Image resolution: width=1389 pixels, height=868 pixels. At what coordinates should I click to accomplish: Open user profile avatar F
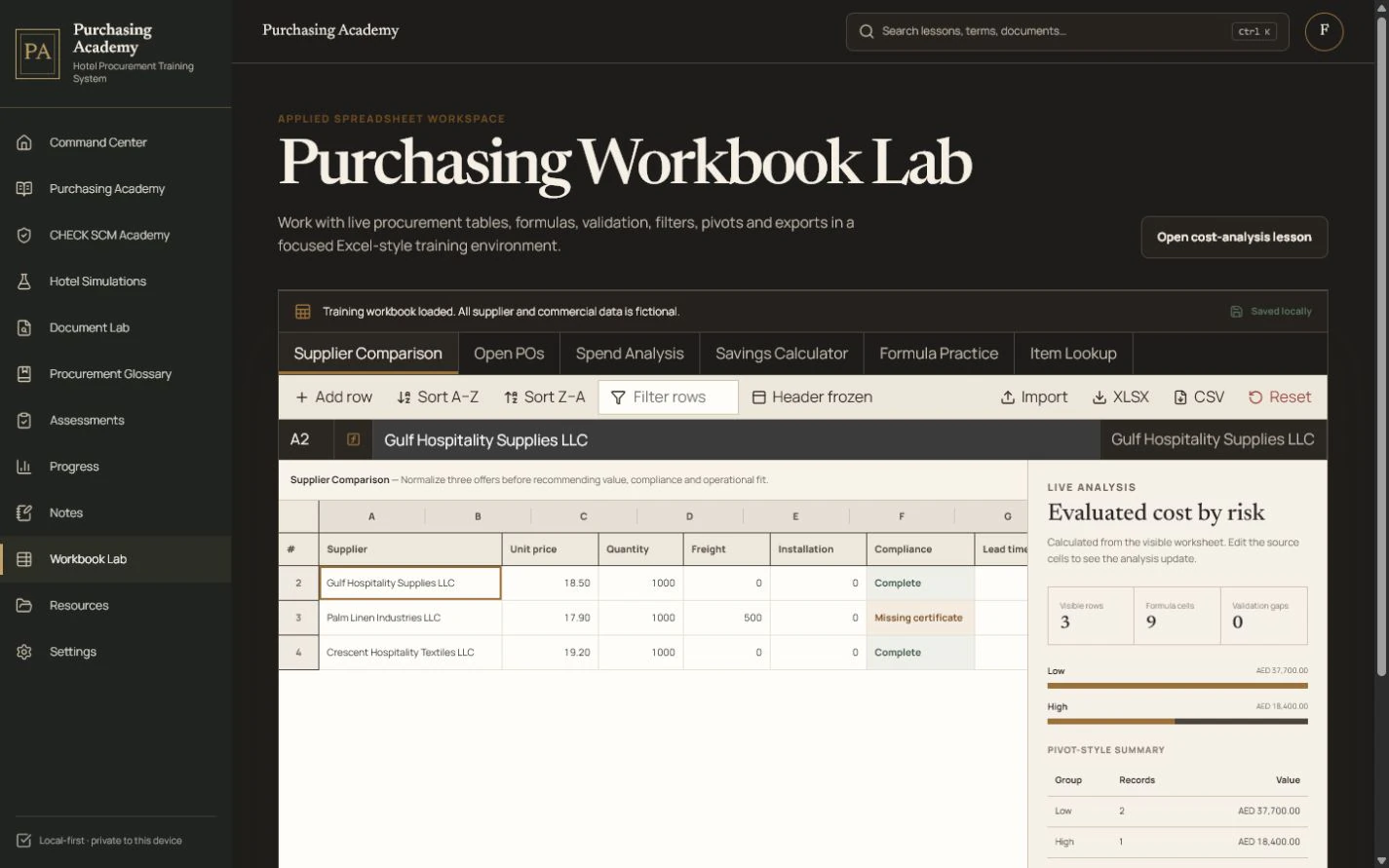1324,31
